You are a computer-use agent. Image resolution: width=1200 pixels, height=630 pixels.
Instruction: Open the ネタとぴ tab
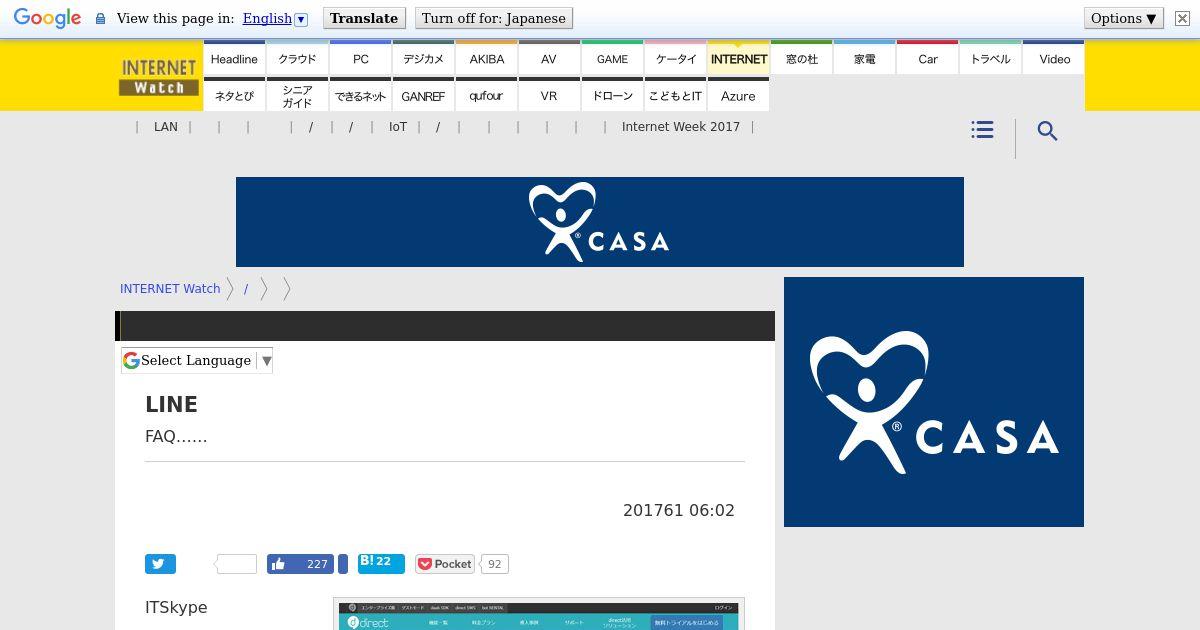(x=234, y=95)
